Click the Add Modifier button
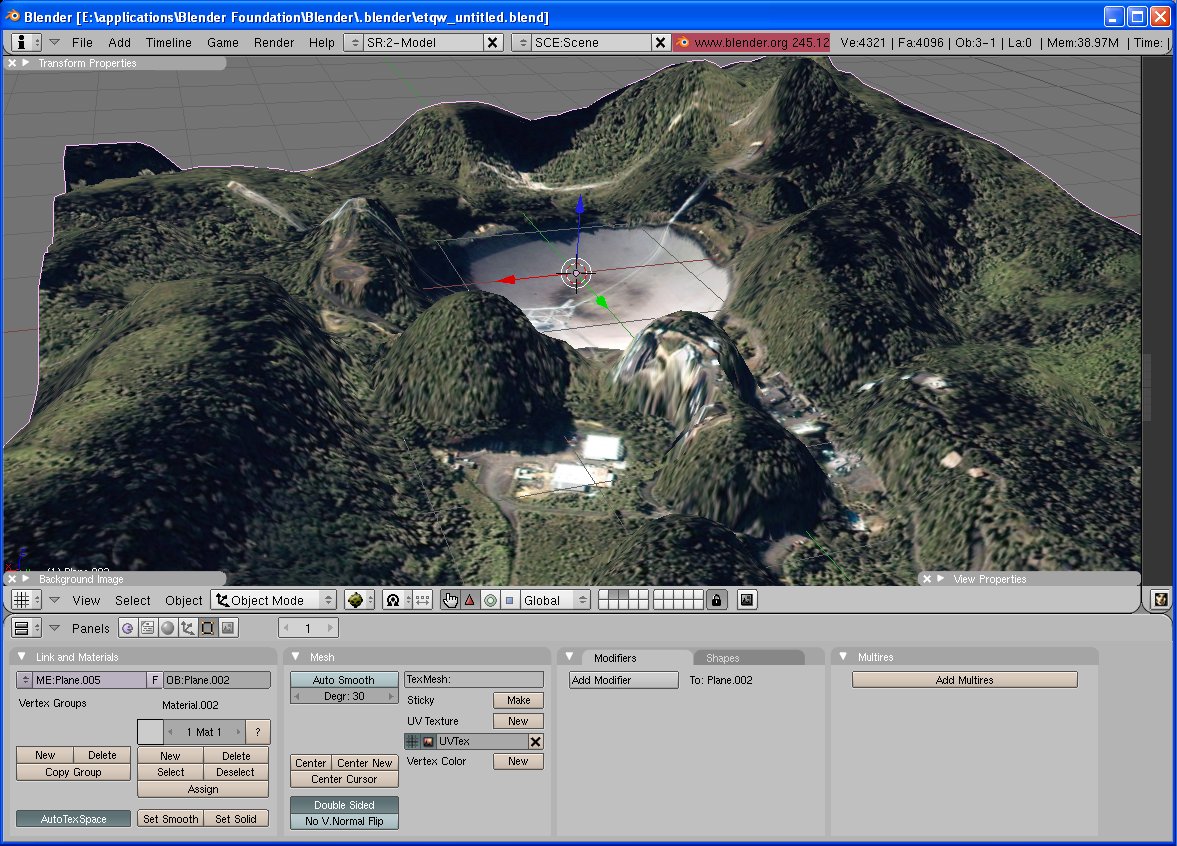 click(x=623, y=680)
